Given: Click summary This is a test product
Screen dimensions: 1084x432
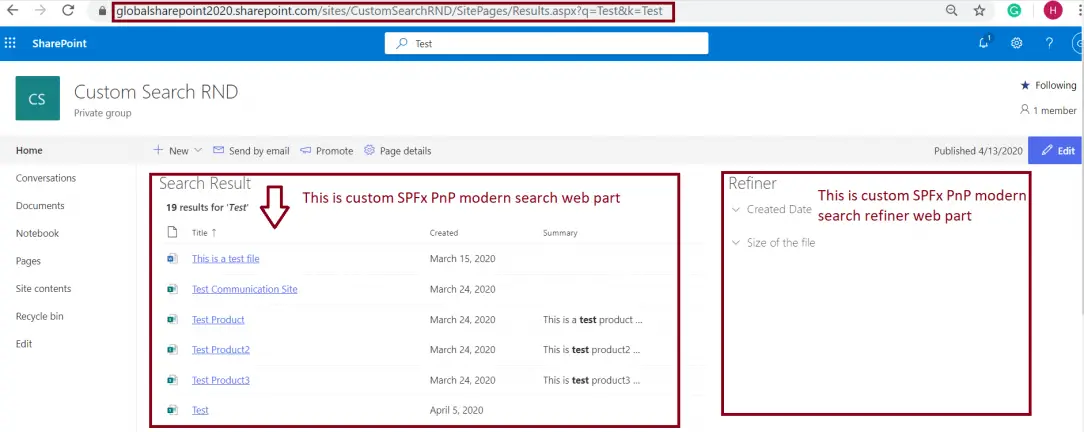Looking at the screenshot, I should (x=592, y=319).
